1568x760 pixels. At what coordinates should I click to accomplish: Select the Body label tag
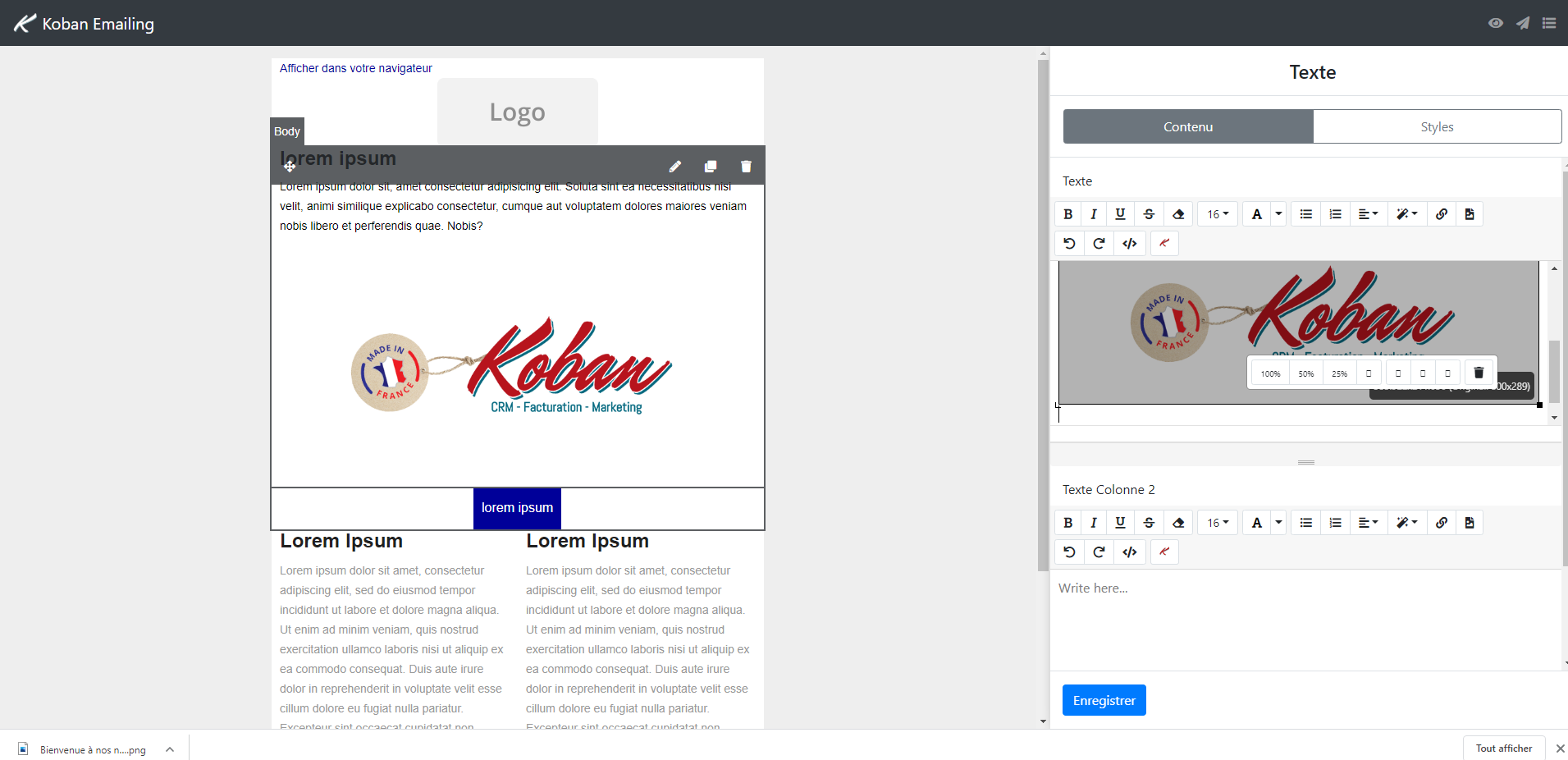tap(287, 131)
